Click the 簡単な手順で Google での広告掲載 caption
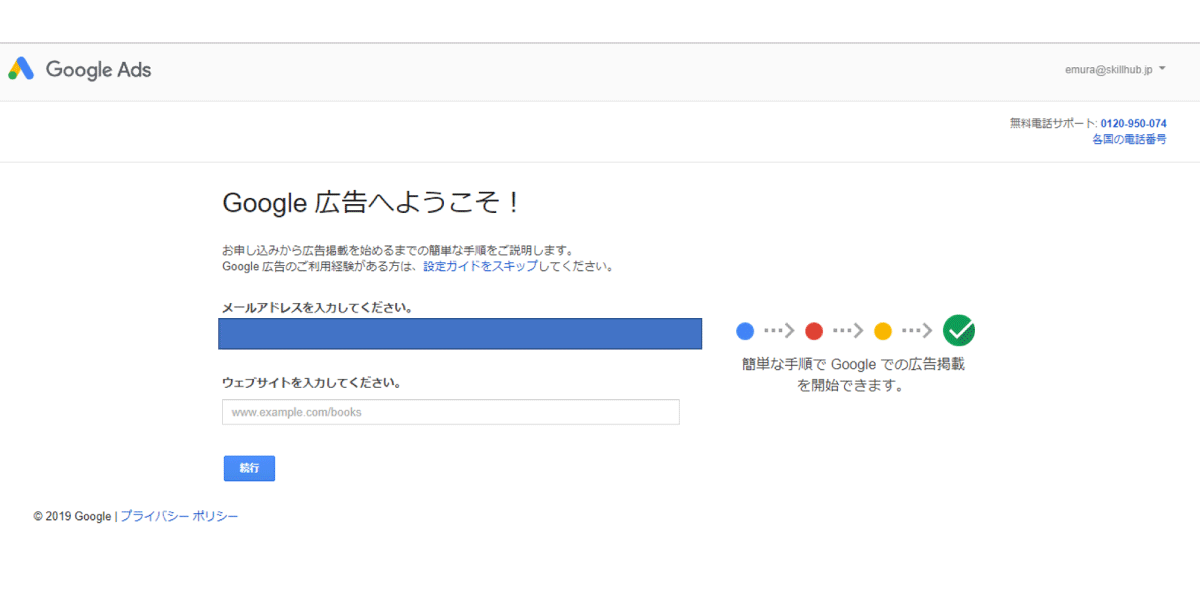Viewport: 1200px width, 600px height. 853,374
